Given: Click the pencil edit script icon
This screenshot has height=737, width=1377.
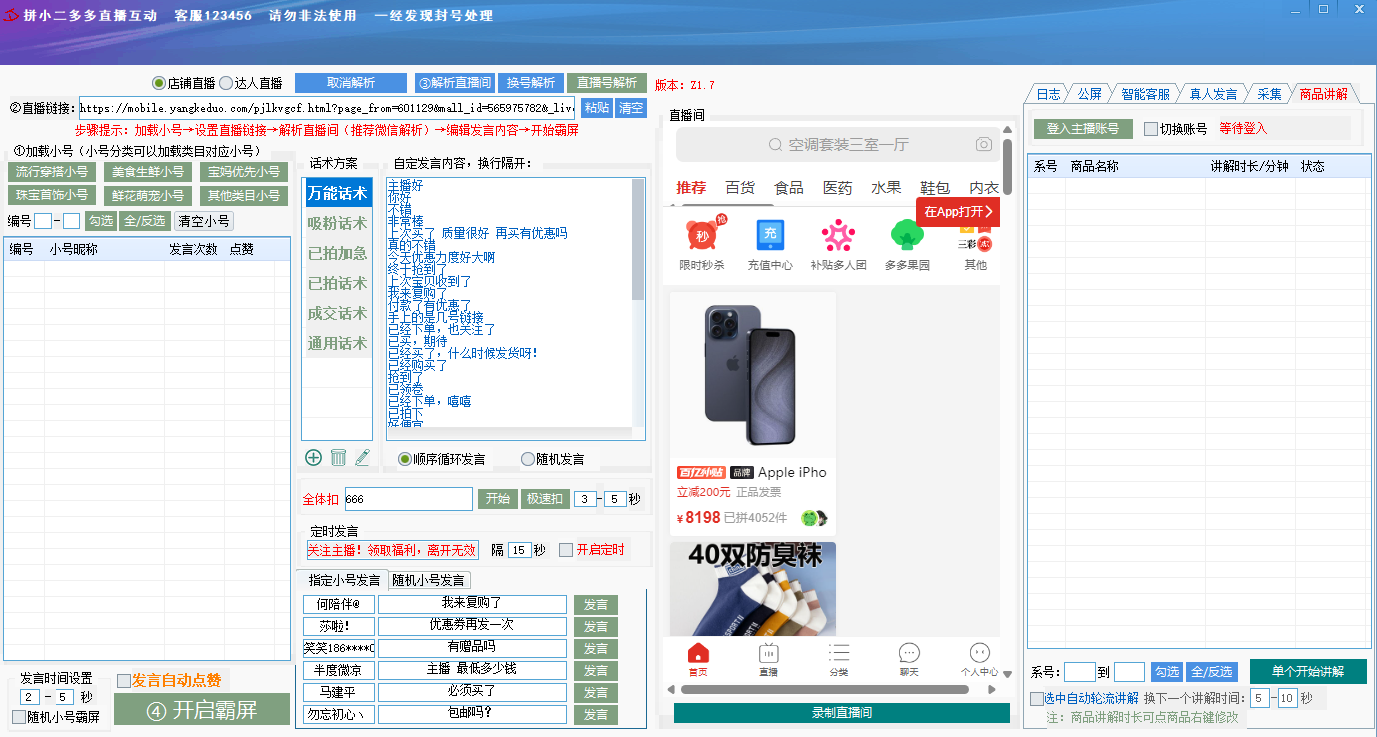Looking at the screenshot, I should click(x=362, y=457).
